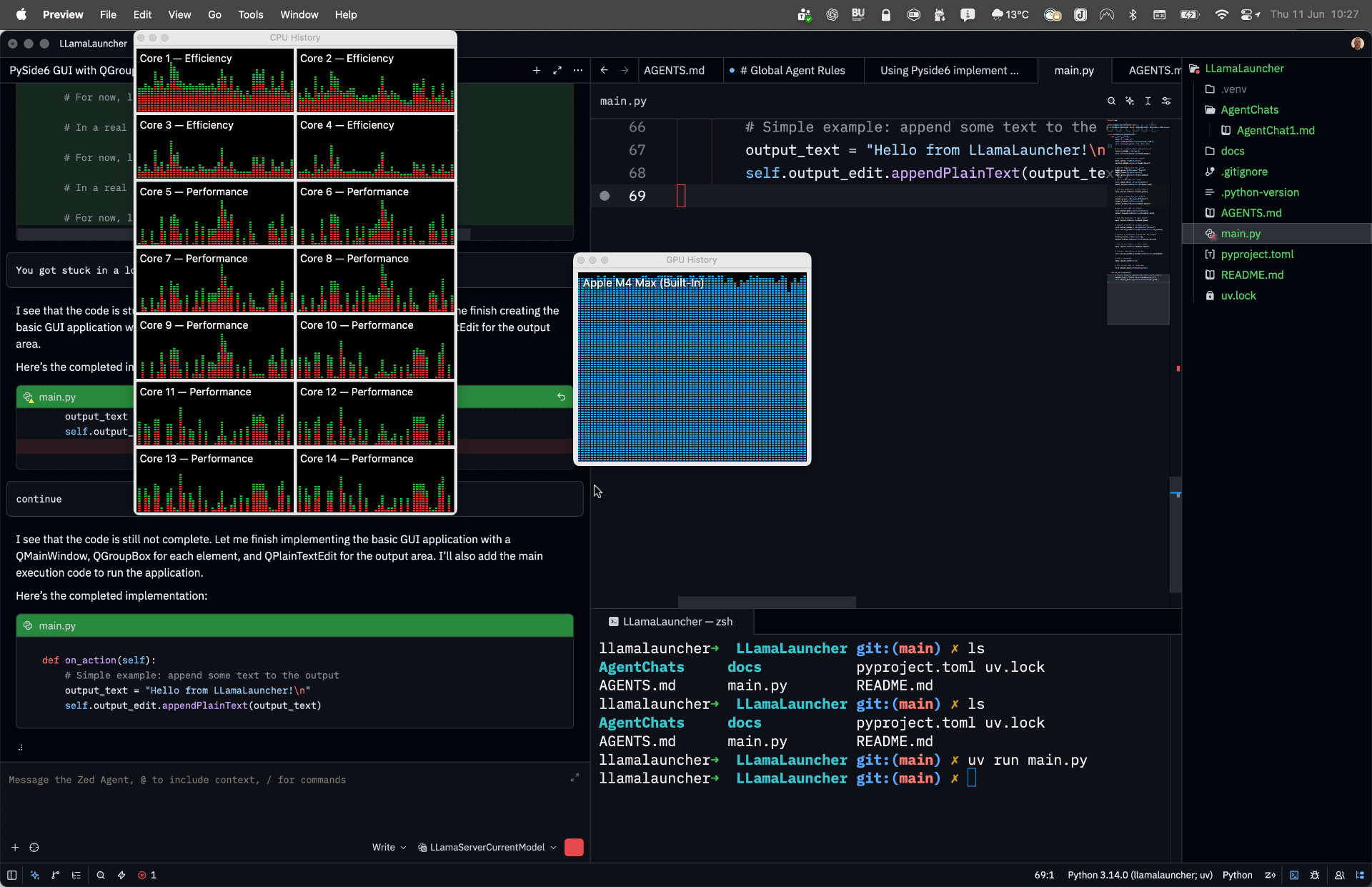The image size is (1372, 887).
Task: Toggle the collaboration panel icon
Action: (x=1340, y=875)
